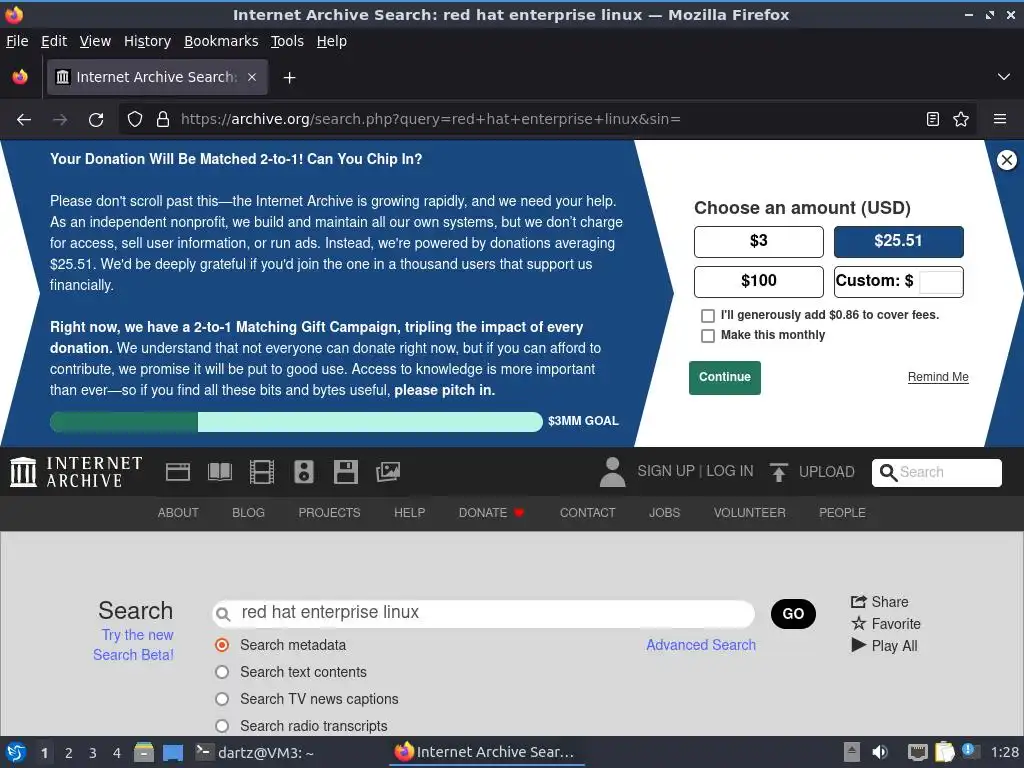Screen dimensions: 1024x768
Task: Open the Images icon
Action: (388, 472)
